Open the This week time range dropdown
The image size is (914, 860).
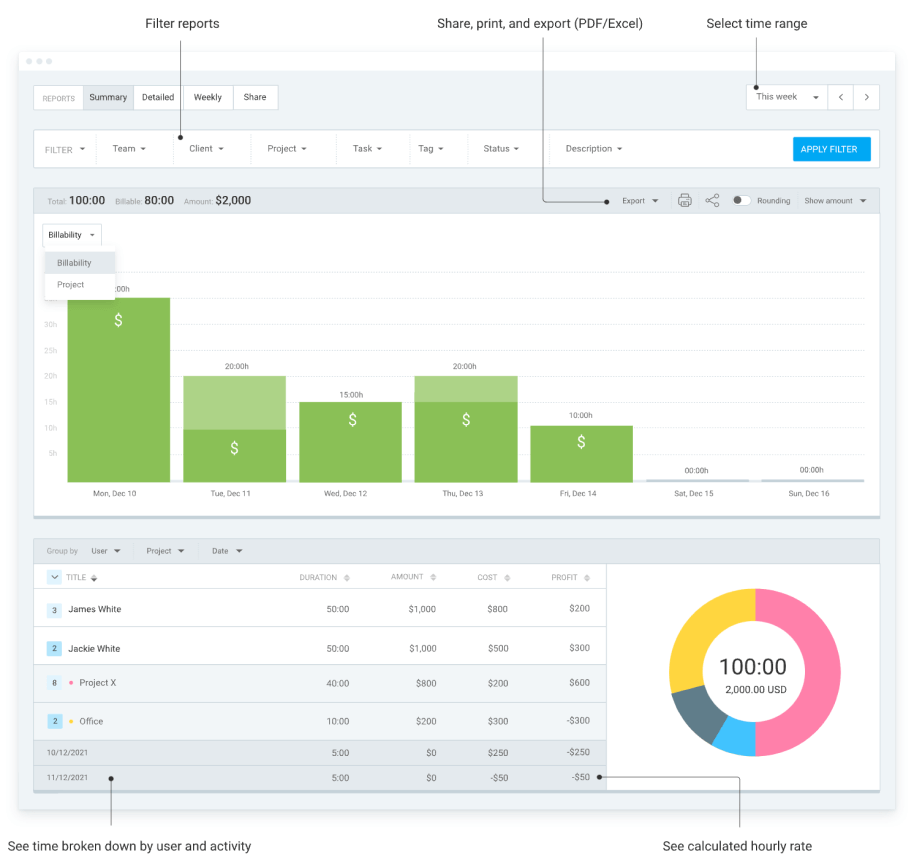(x=787, y=97)
